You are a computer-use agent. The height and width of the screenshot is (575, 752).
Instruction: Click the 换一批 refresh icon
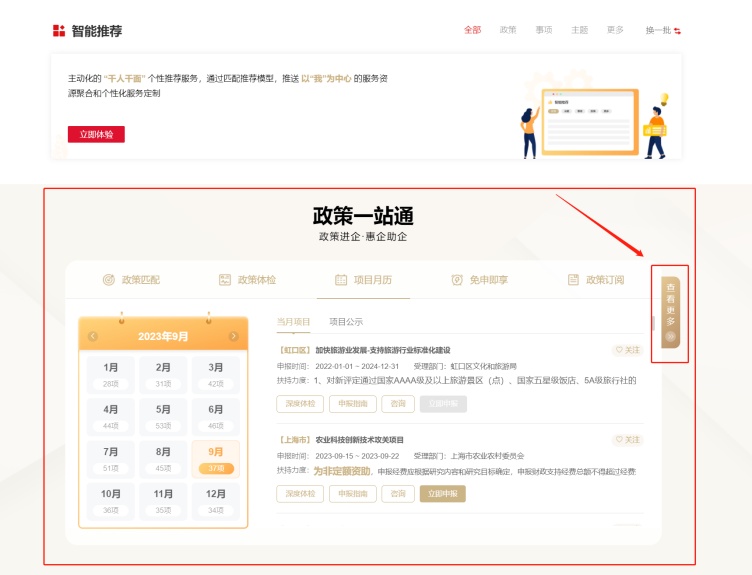[x=677, y=31]
